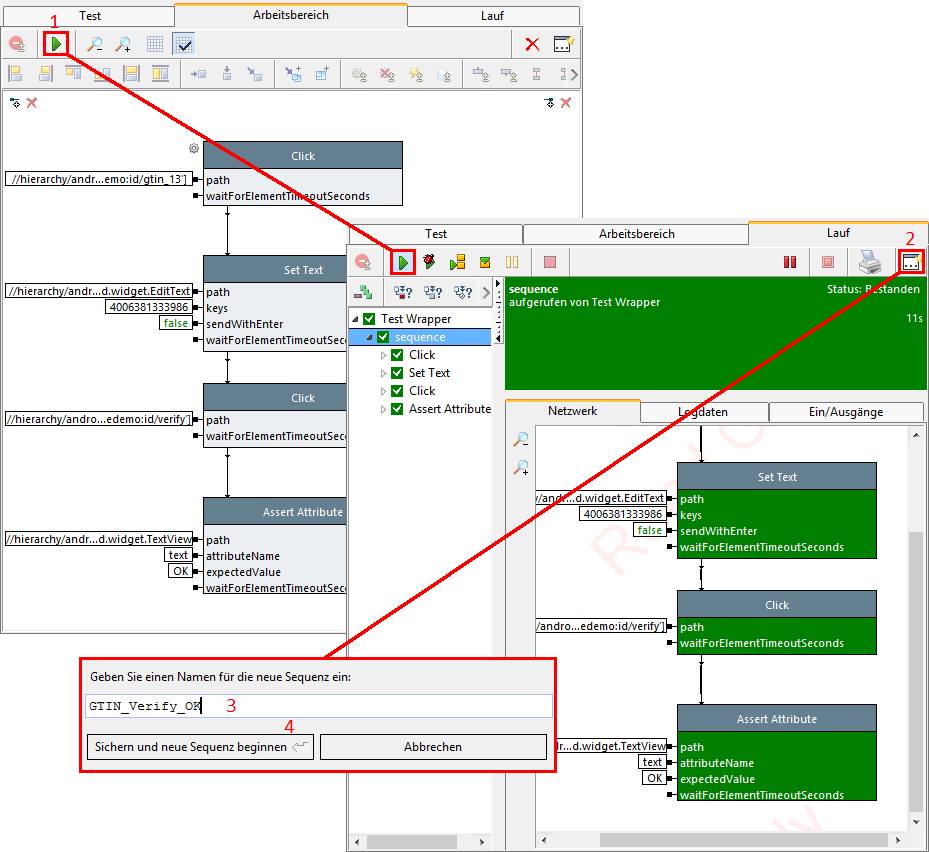Expand the Set Text tree node
The height and width of the screenshot is (852, 929).
pyautogui.click(x=383, y=373)
